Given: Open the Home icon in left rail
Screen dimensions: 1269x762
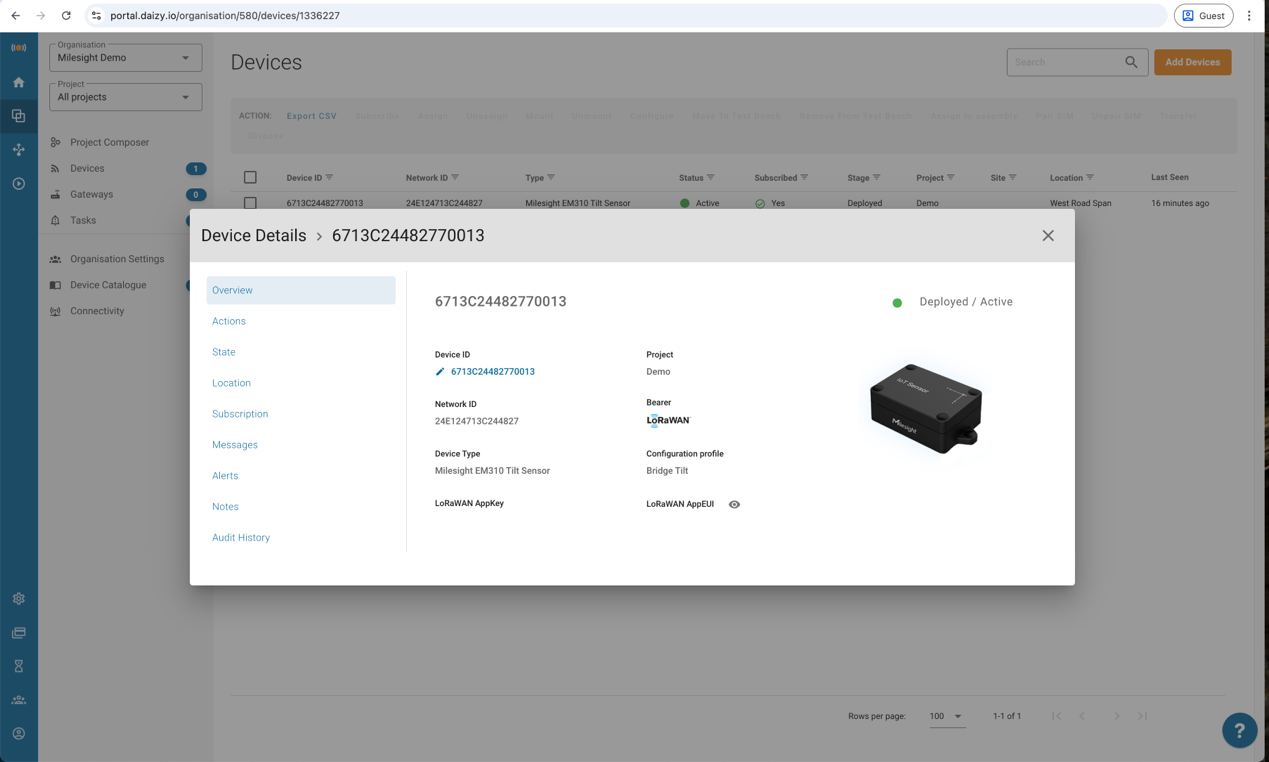Looking at the screenshot, I should [18, 83].
